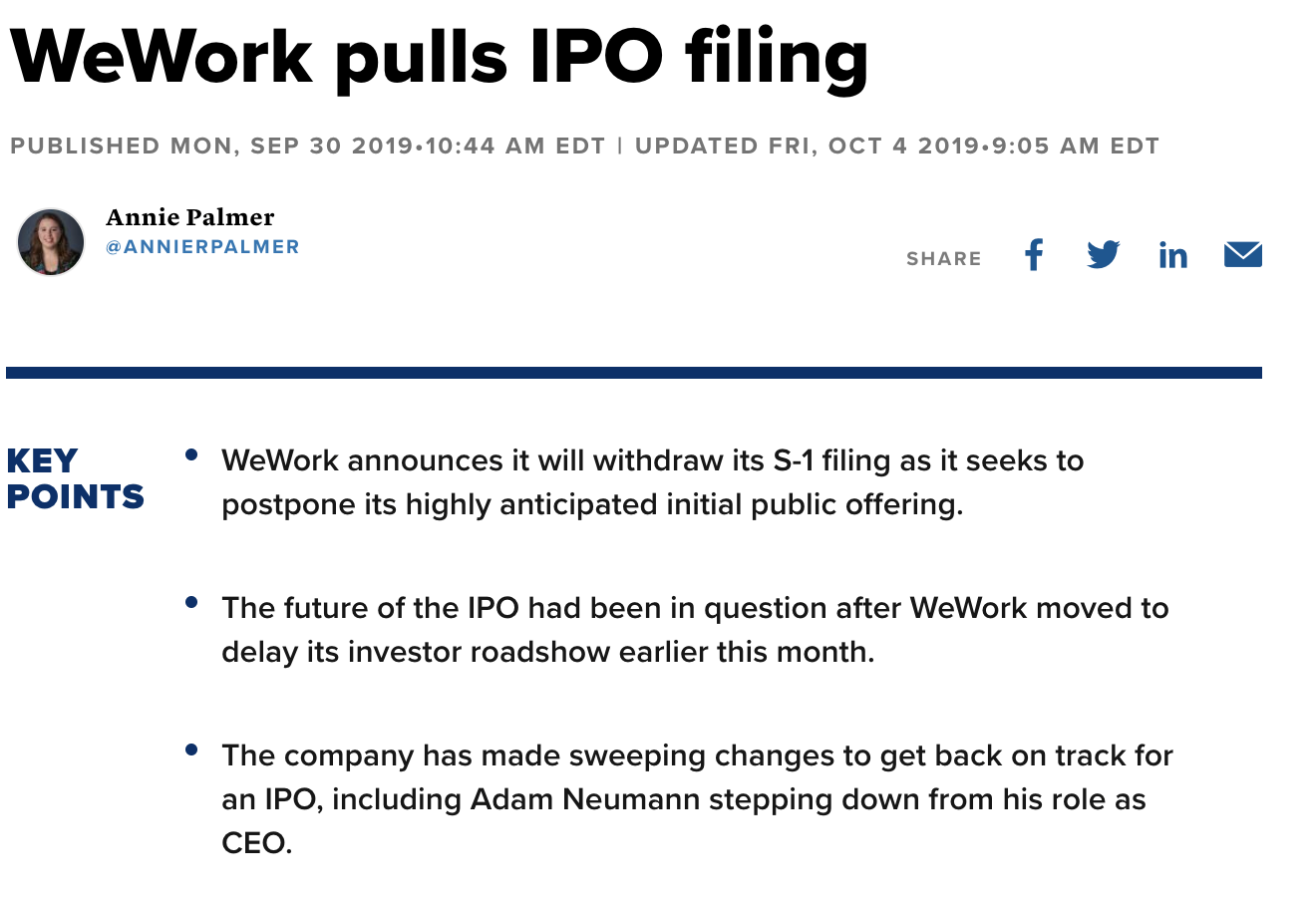The width and height of the screenshot is (1316, 901).
Task: Share the article on LinkedIn
Action: [1172, 256]
